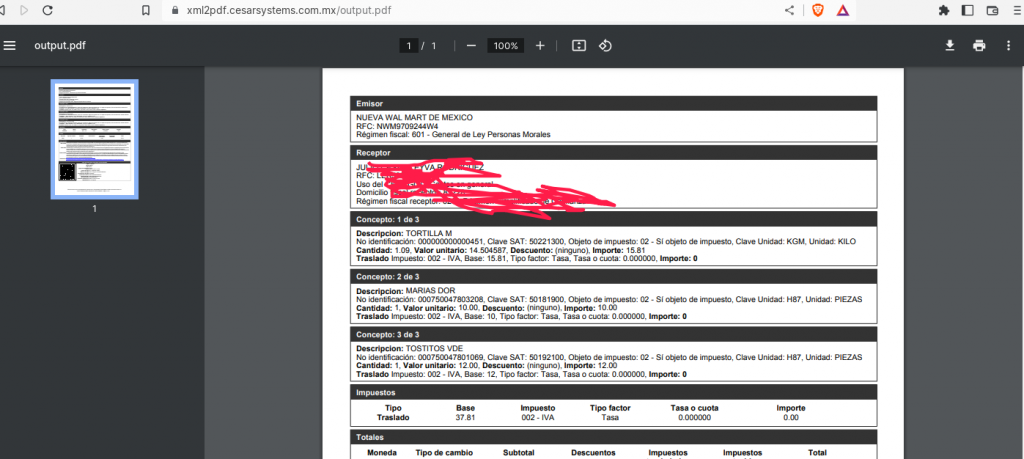Download the output.pdf file

point(950,46)
